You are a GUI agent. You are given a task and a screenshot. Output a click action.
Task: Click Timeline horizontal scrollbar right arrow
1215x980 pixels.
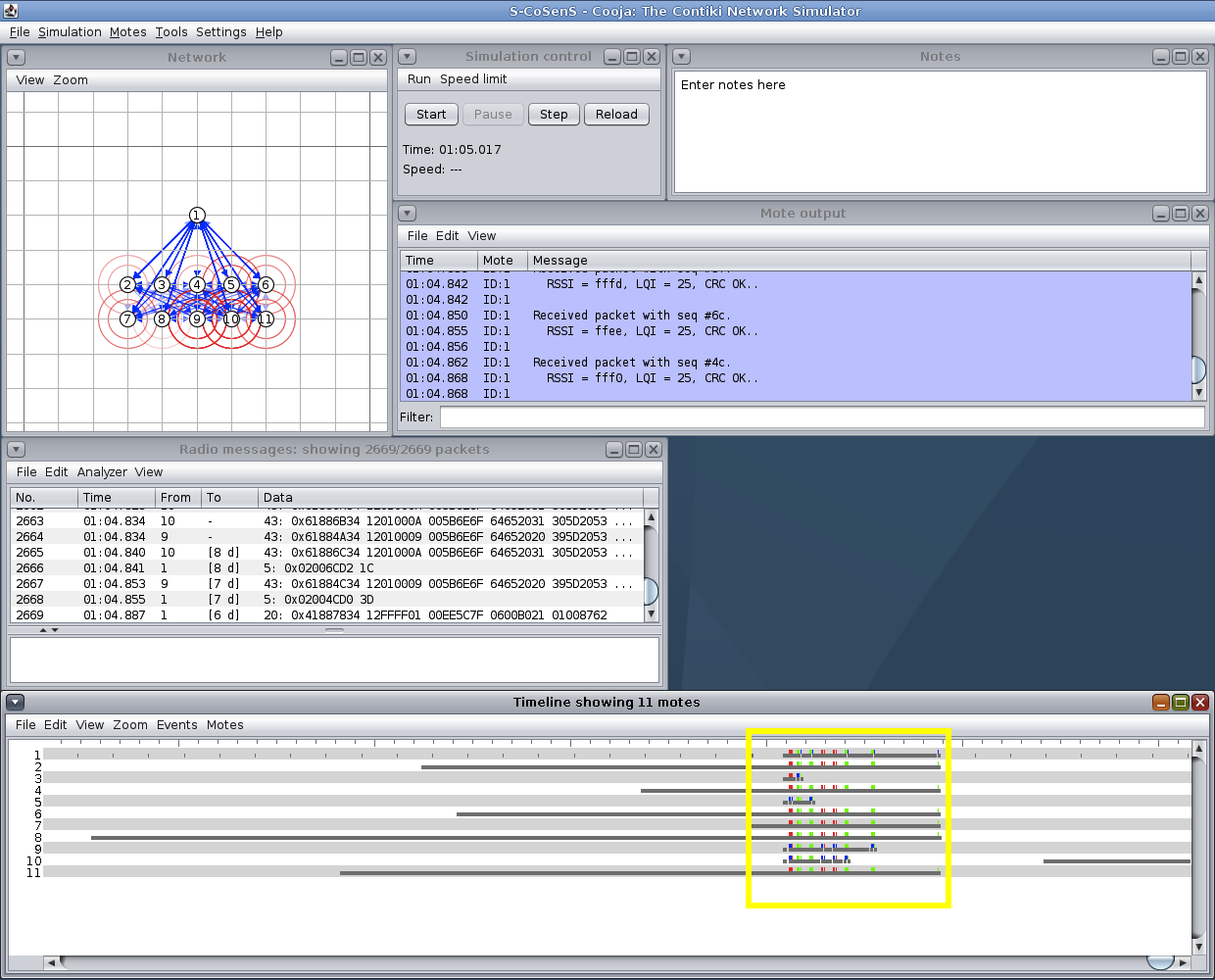tap(1183, 963)
